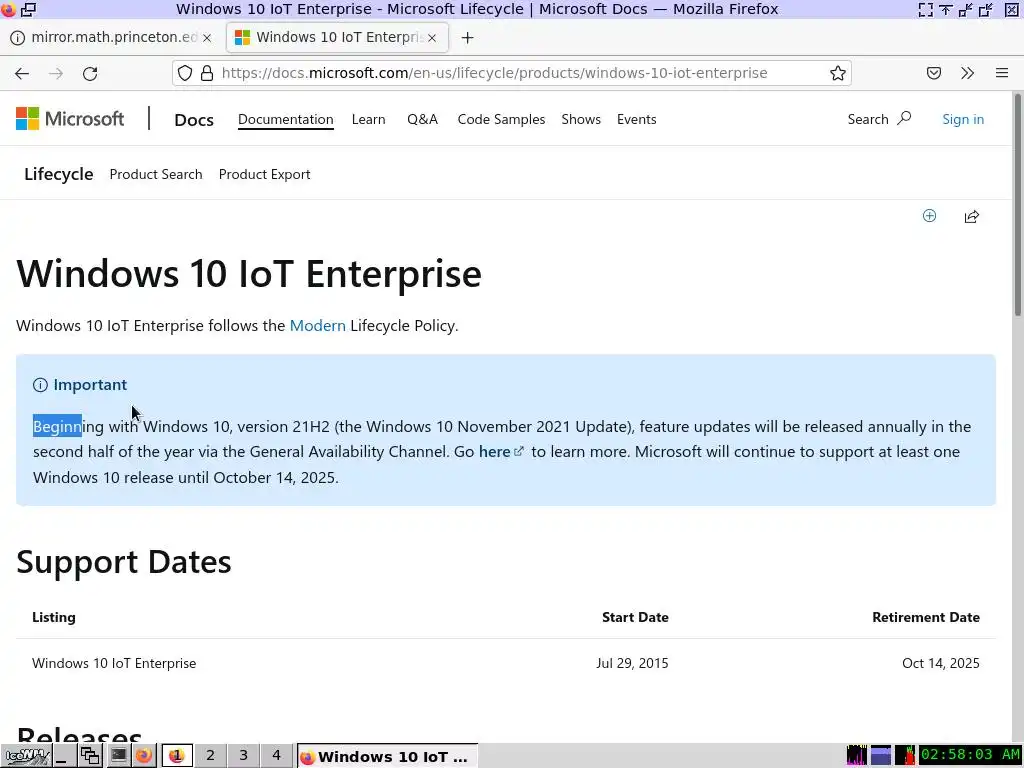Close the Windows 10 IoT Enterprise tab
The image size is (1024, 768).
coord(432,38)
